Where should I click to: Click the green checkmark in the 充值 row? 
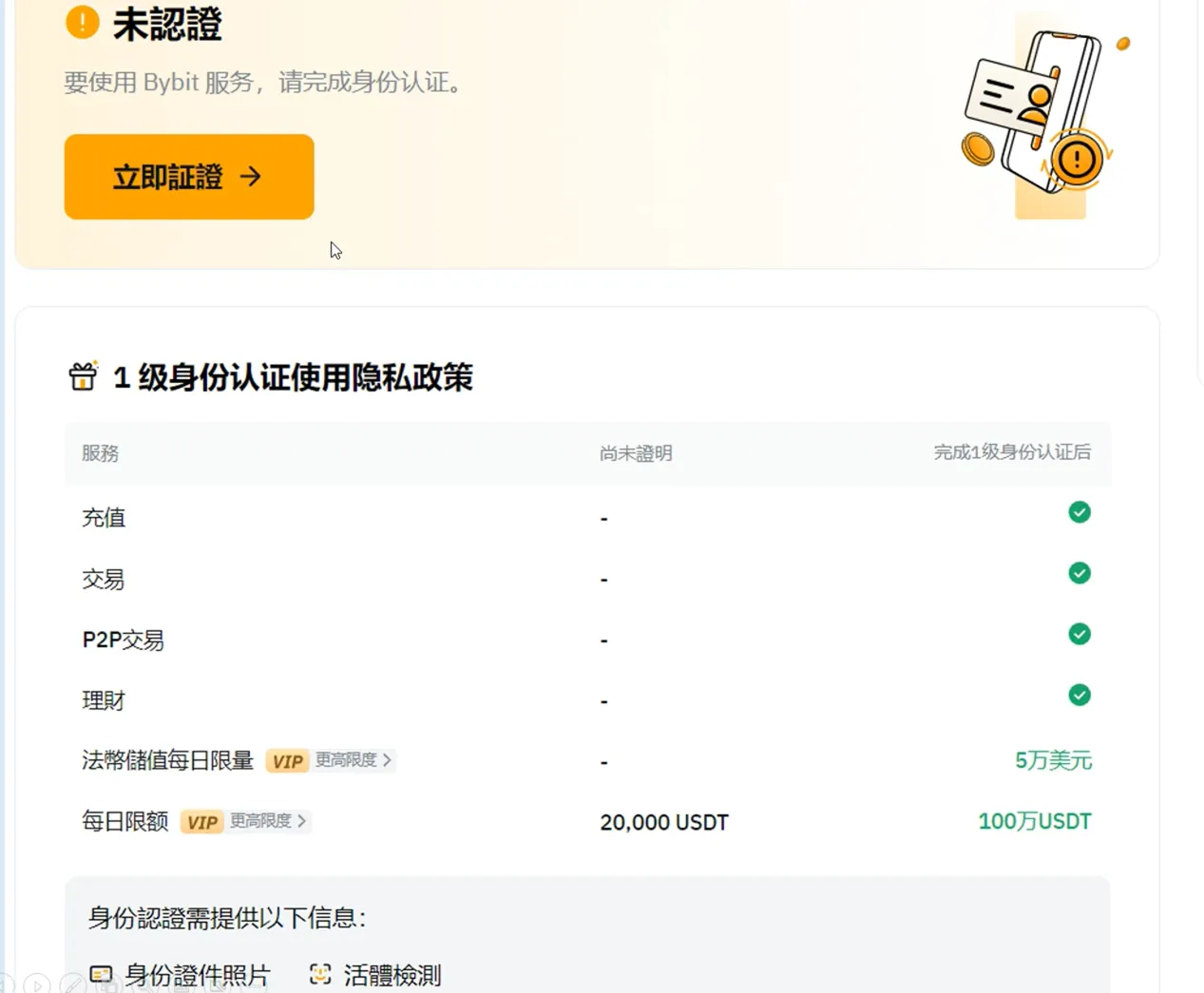click(1079, 512)
